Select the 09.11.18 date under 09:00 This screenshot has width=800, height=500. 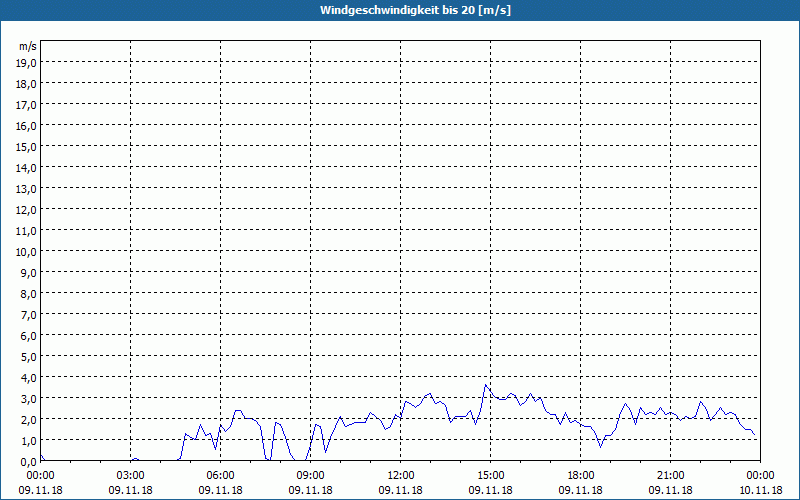(x=310, y=490)
